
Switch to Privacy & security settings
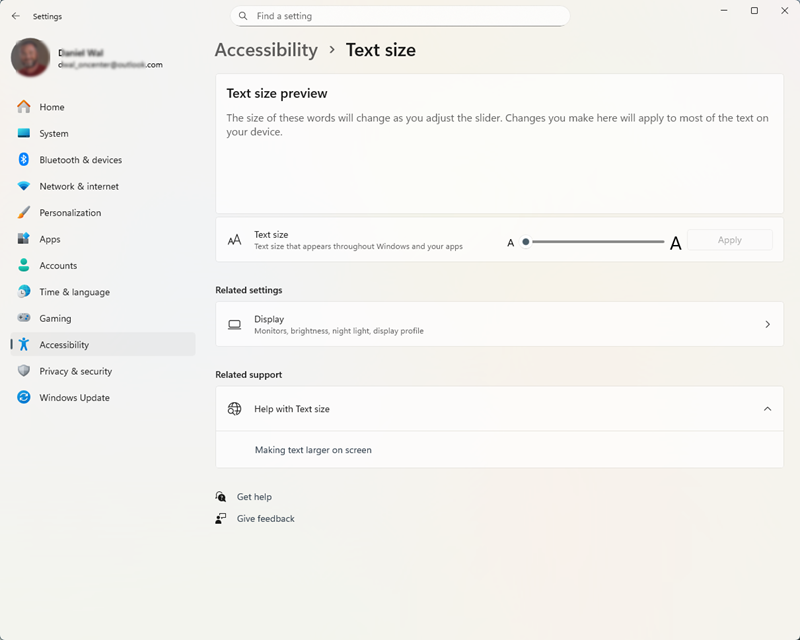point(24,371)
